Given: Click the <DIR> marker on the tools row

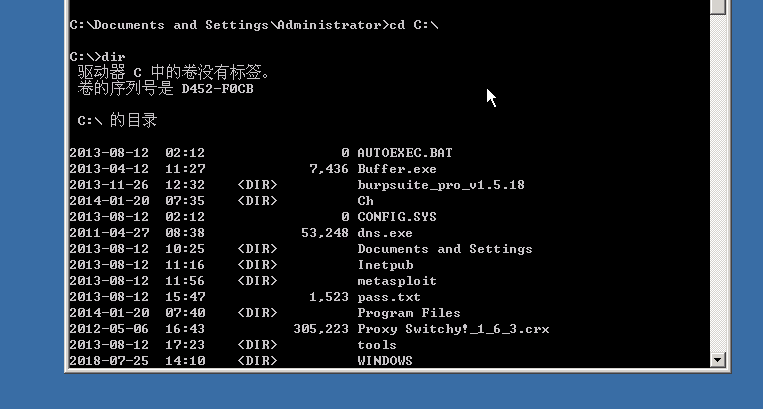Looking at the screenshot, I should (x=257, y=345).
